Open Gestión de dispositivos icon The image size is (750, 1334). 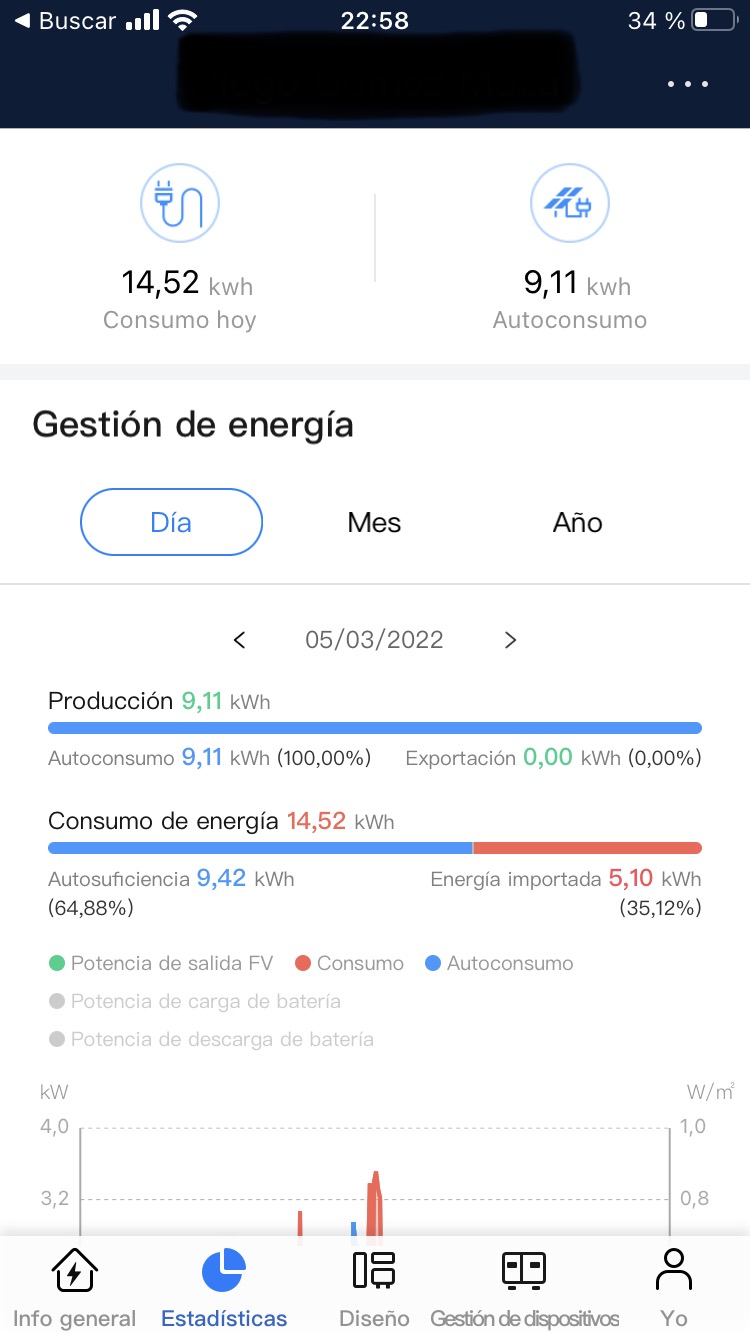(x=524, y=1270)
